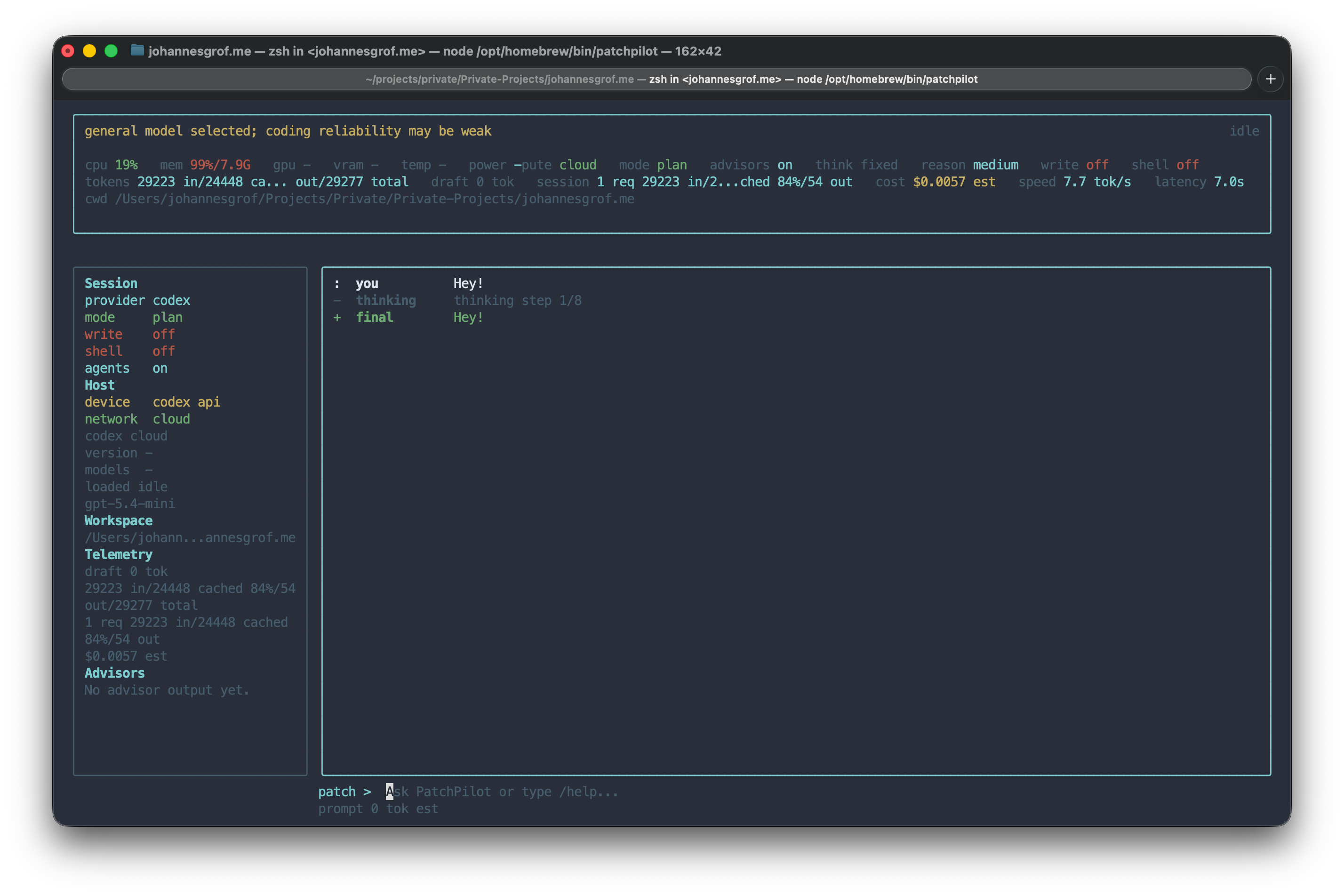1344x896 pixels.
Task: Click the latency 7.0s value
Action: pos(1200,182)
